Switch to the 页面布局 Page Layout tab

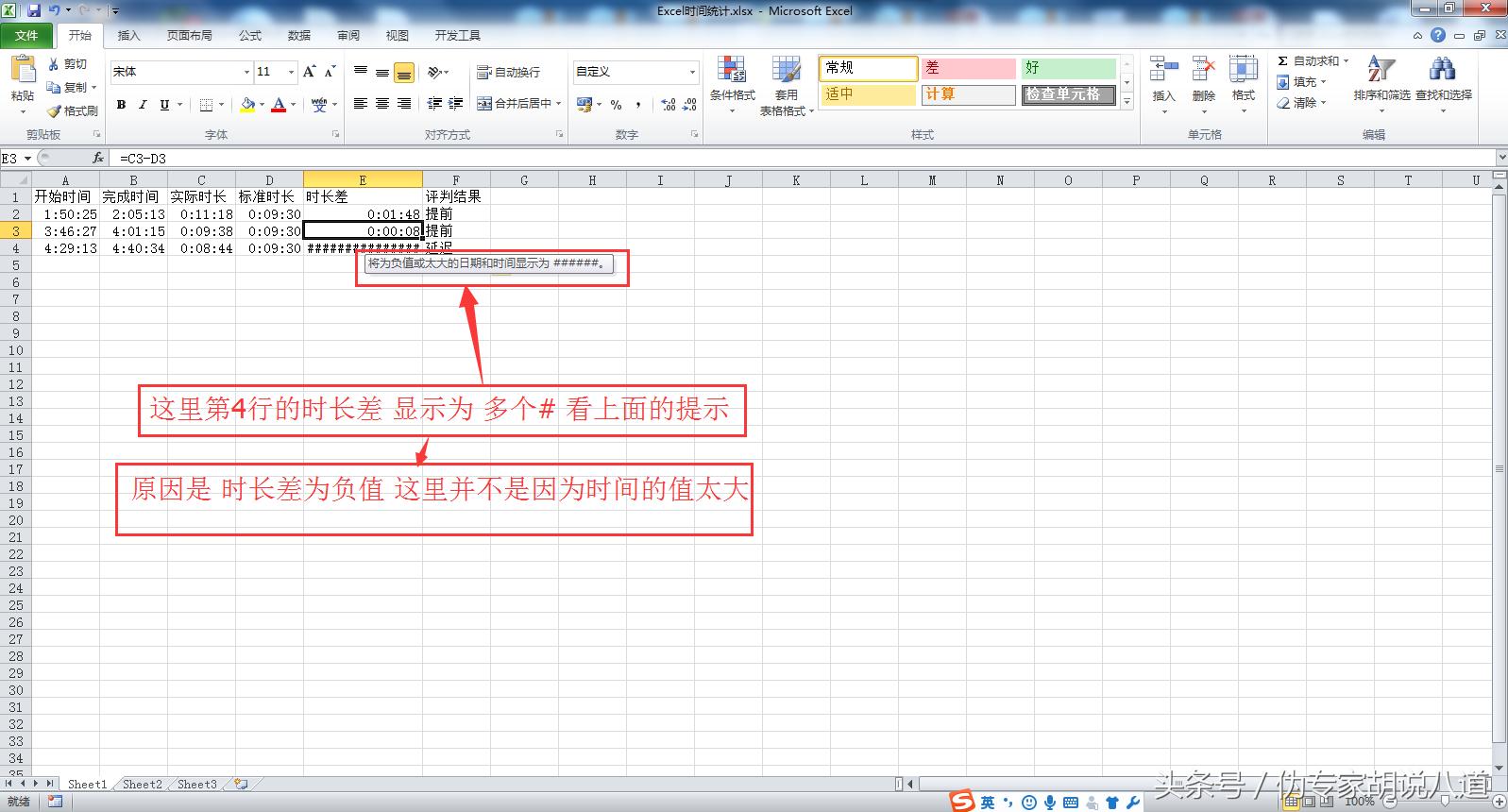[189, 36]
